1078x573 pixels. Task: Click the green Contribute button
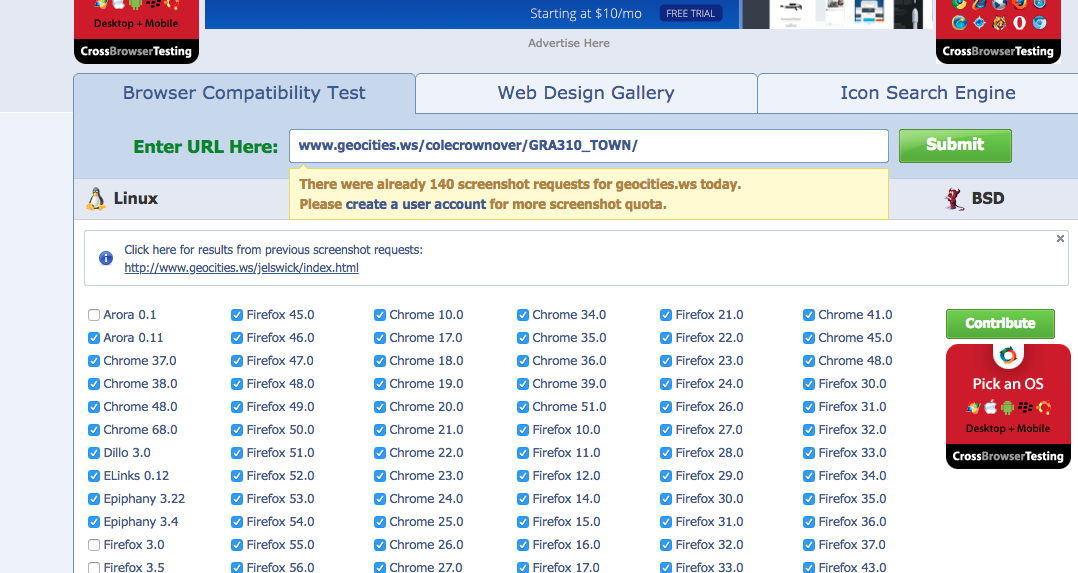click(1000, 323)
